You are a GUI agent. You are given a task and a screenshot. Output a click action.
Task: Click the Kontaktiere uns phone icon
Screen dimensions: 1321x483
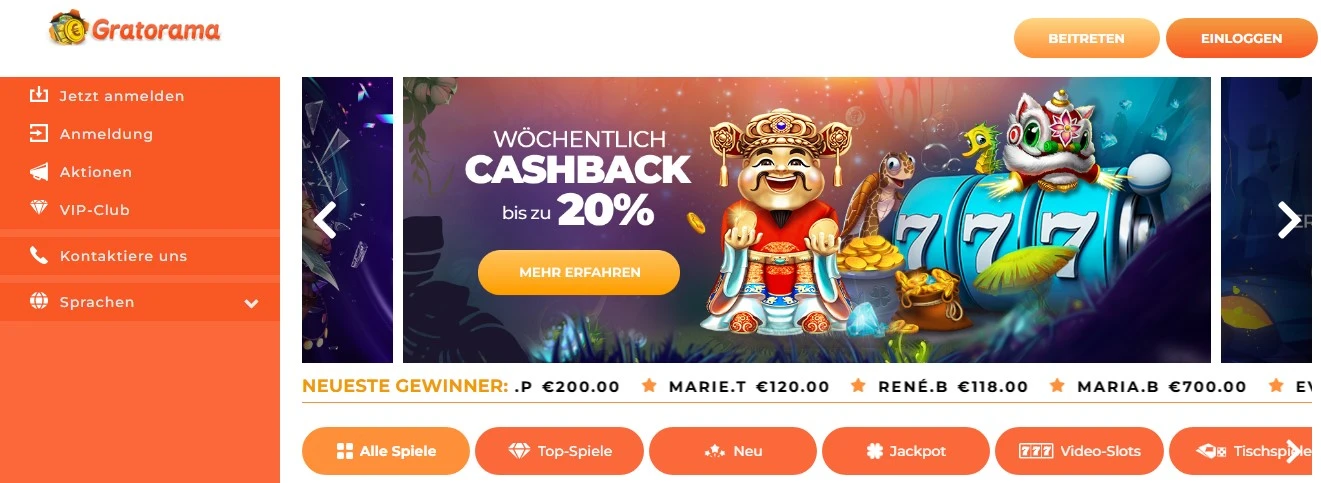[x=39, y=256]
